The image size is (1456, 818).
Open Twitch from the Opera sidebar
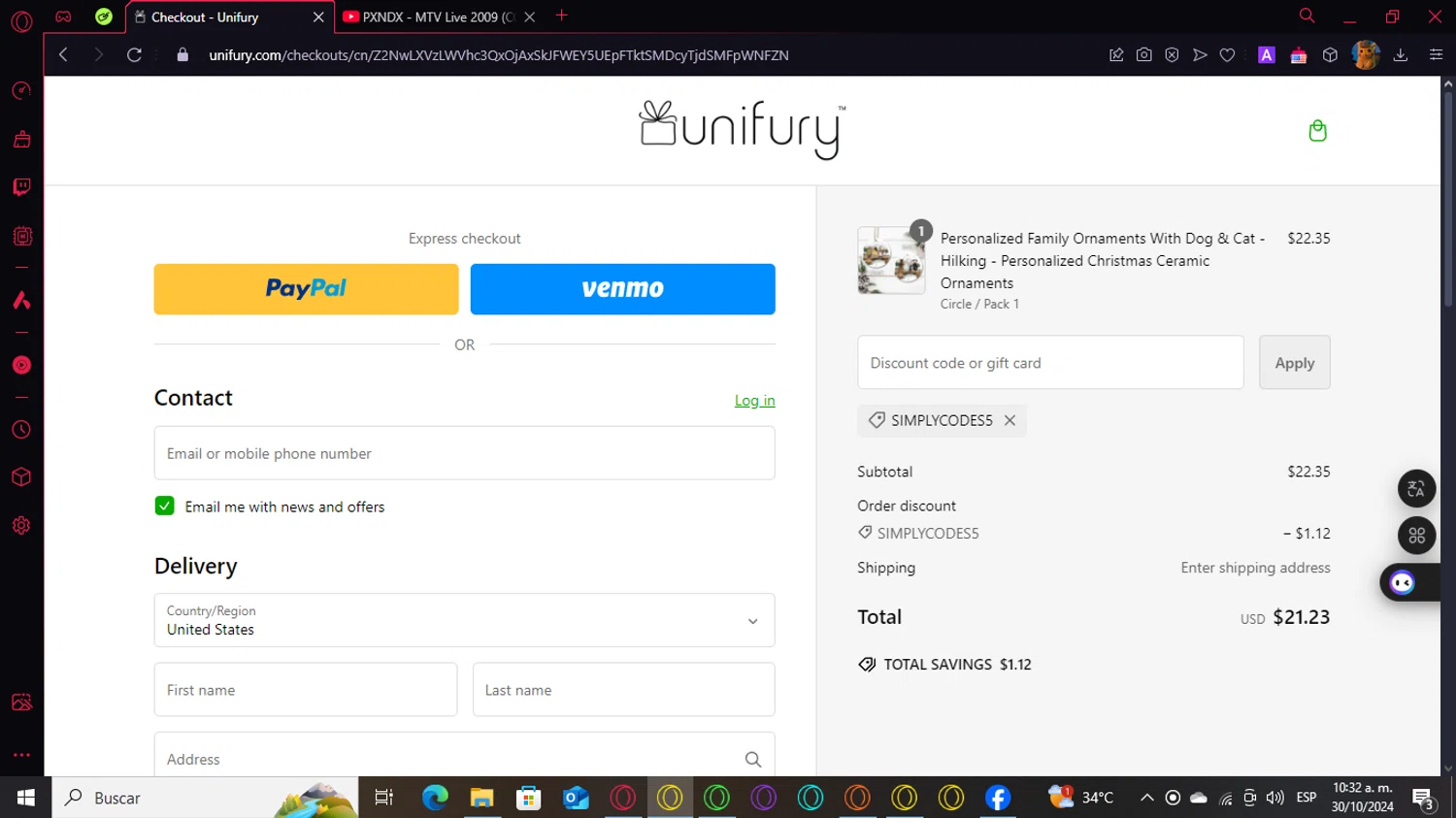[x=21, y=187]
